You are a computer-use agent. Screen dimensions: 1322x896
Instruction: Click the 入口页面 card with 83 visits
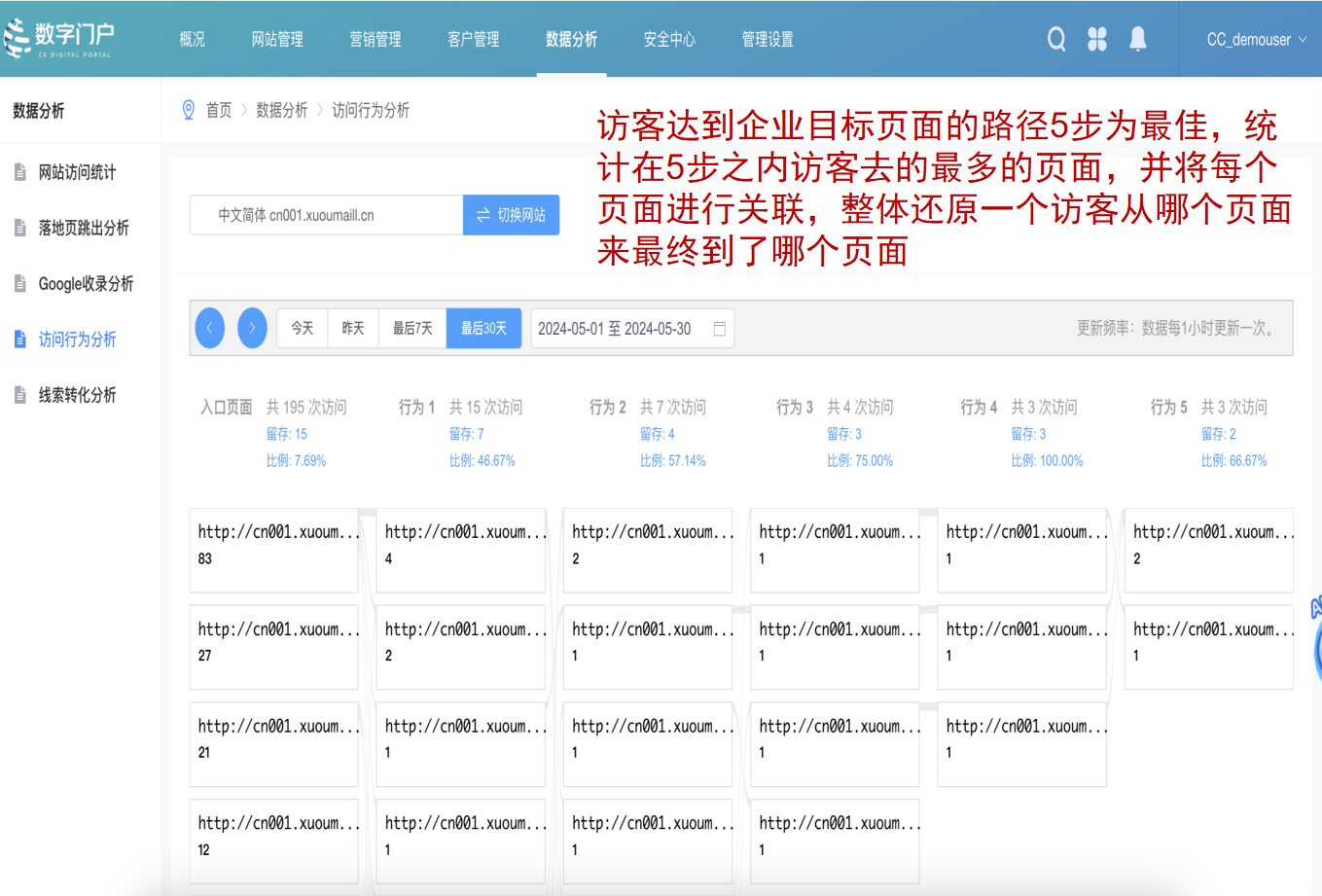point(274,550)
